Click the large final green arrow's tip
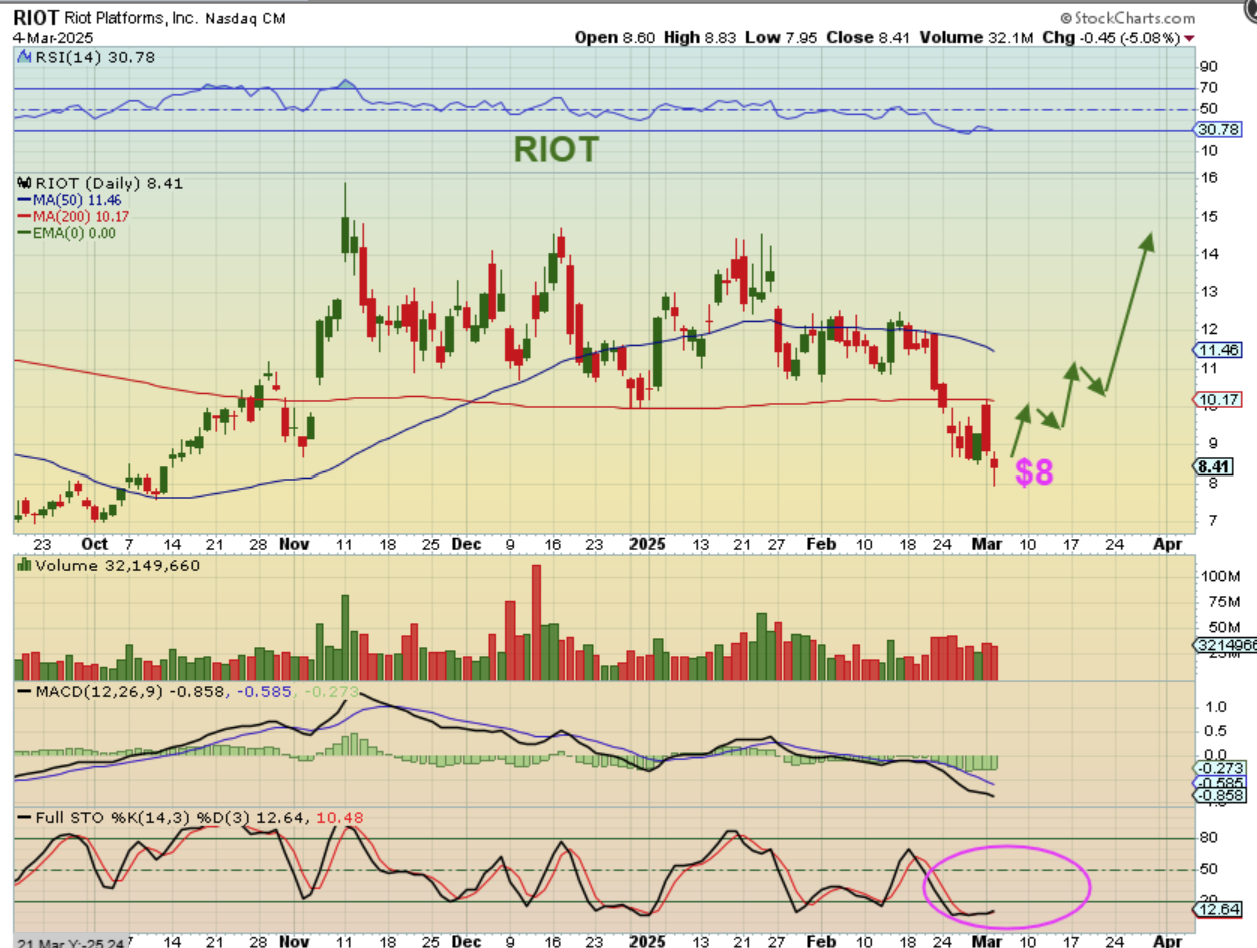 [x=1150, y=237]
